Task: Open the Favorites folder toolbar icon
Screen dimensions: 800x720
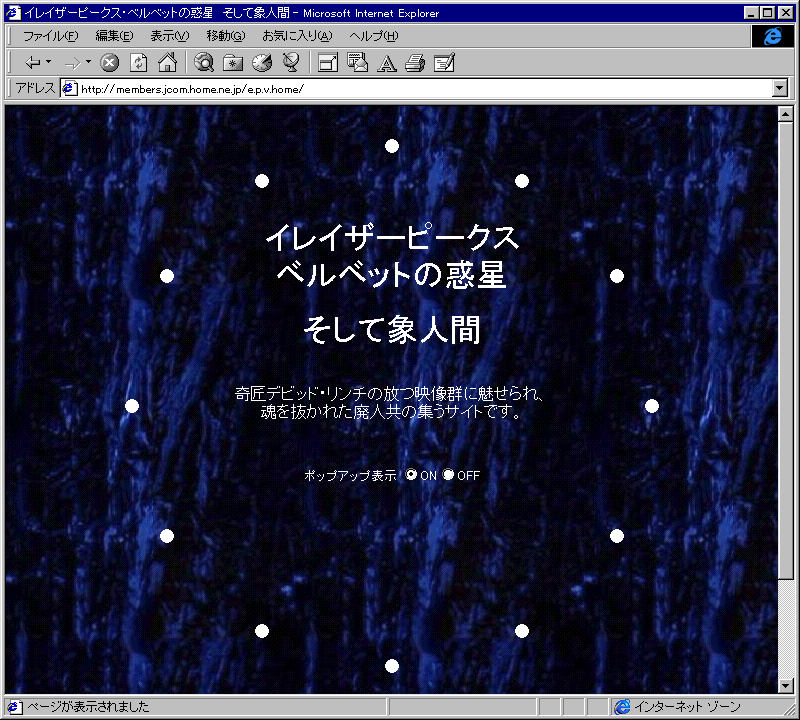Action: coord(233,63)
